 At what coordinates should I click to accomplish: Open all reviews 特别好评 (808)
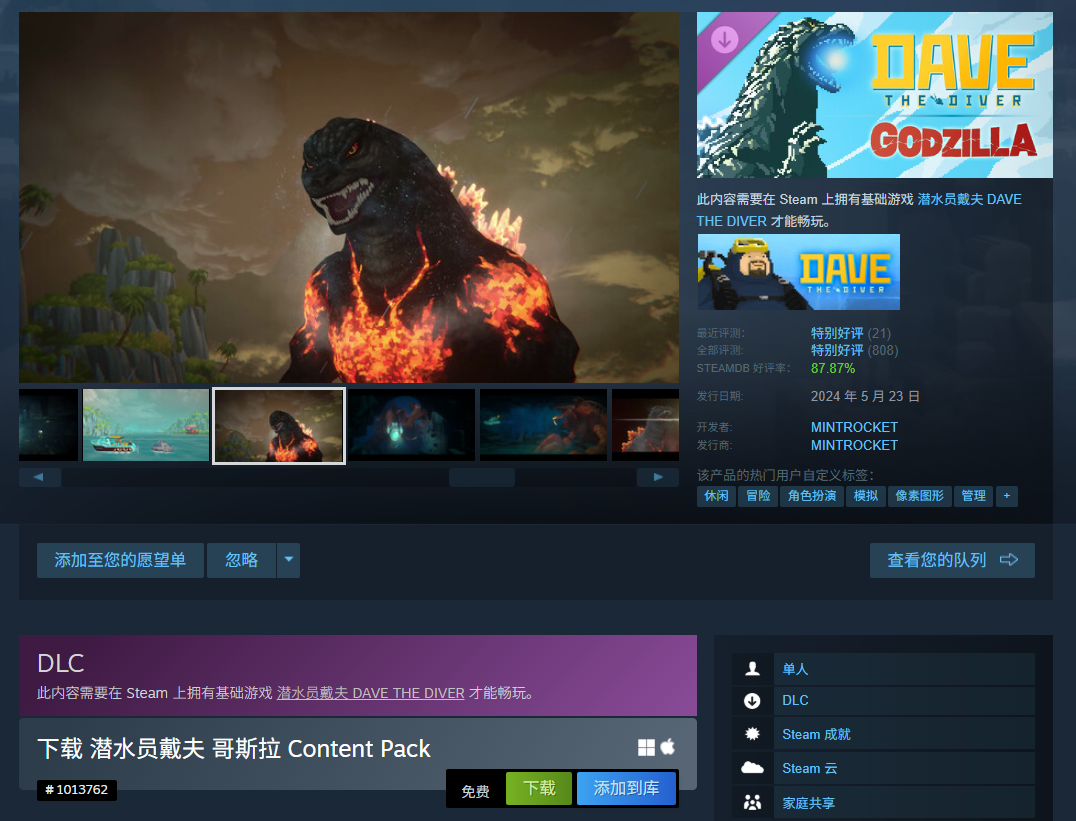pos(854,350)
